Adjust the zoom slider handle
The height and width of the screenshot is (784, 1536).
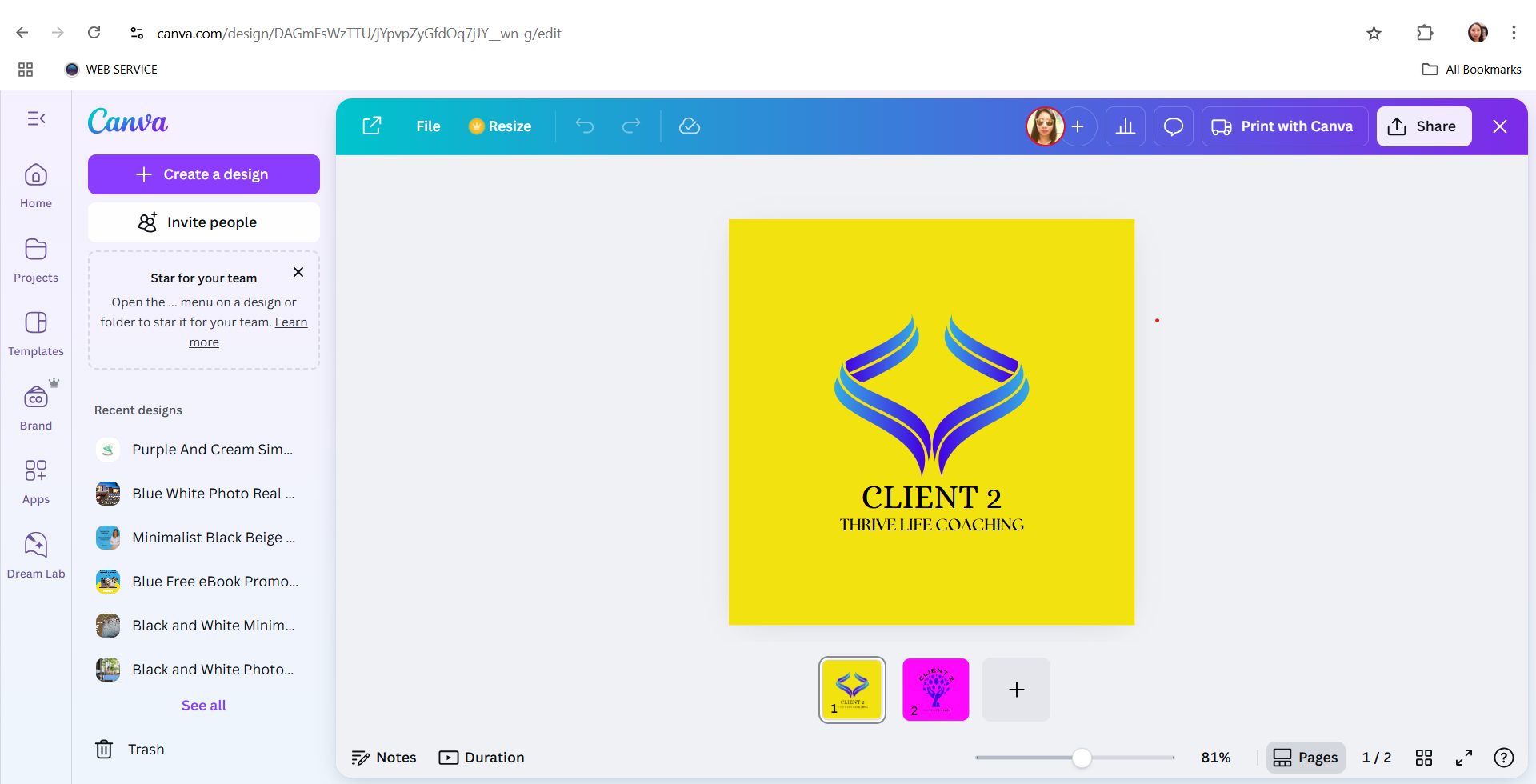[1082, 758]
